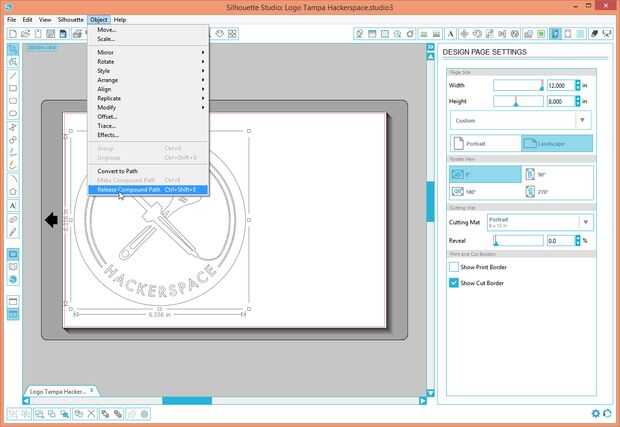Select the Draw a Rectangle tool
The height and width of the screenshot is (427, 620).
point(13,88)
